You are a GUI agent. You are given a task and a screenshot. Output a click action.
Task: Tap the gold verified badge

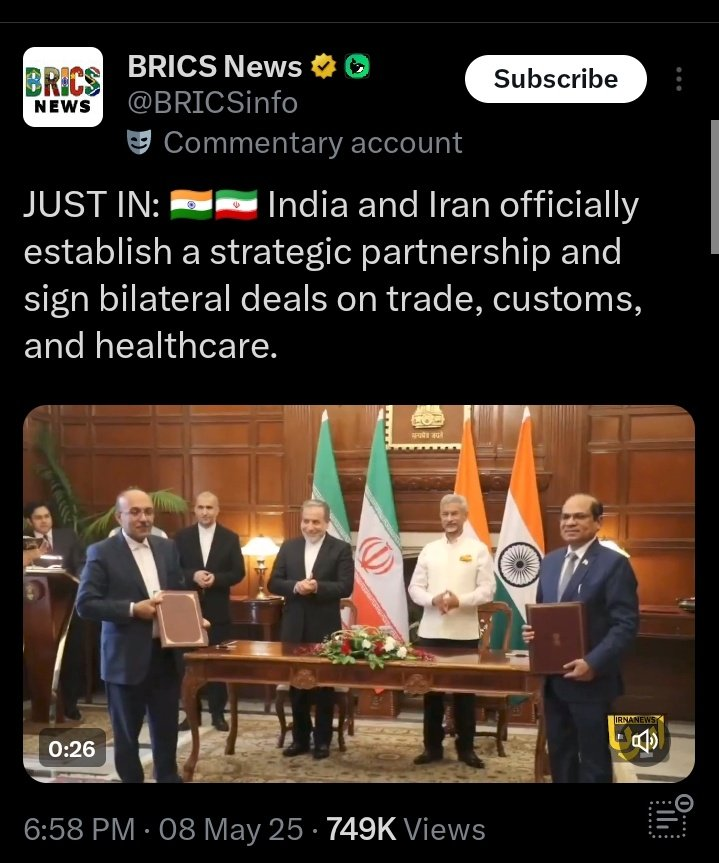[x=323, y=67]
